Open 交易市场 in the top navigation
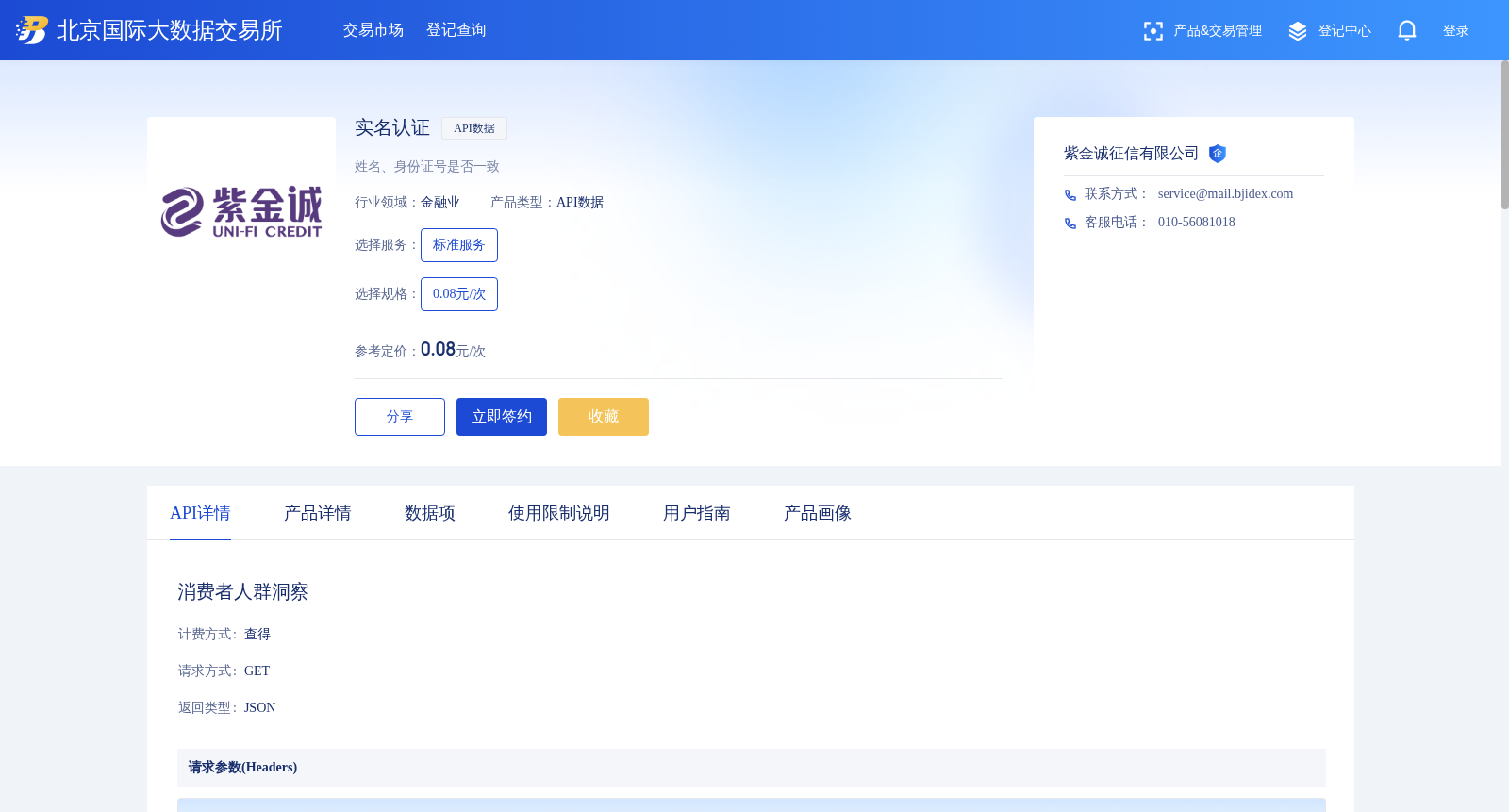1509x812 pixels. click(x=373, y=30)
